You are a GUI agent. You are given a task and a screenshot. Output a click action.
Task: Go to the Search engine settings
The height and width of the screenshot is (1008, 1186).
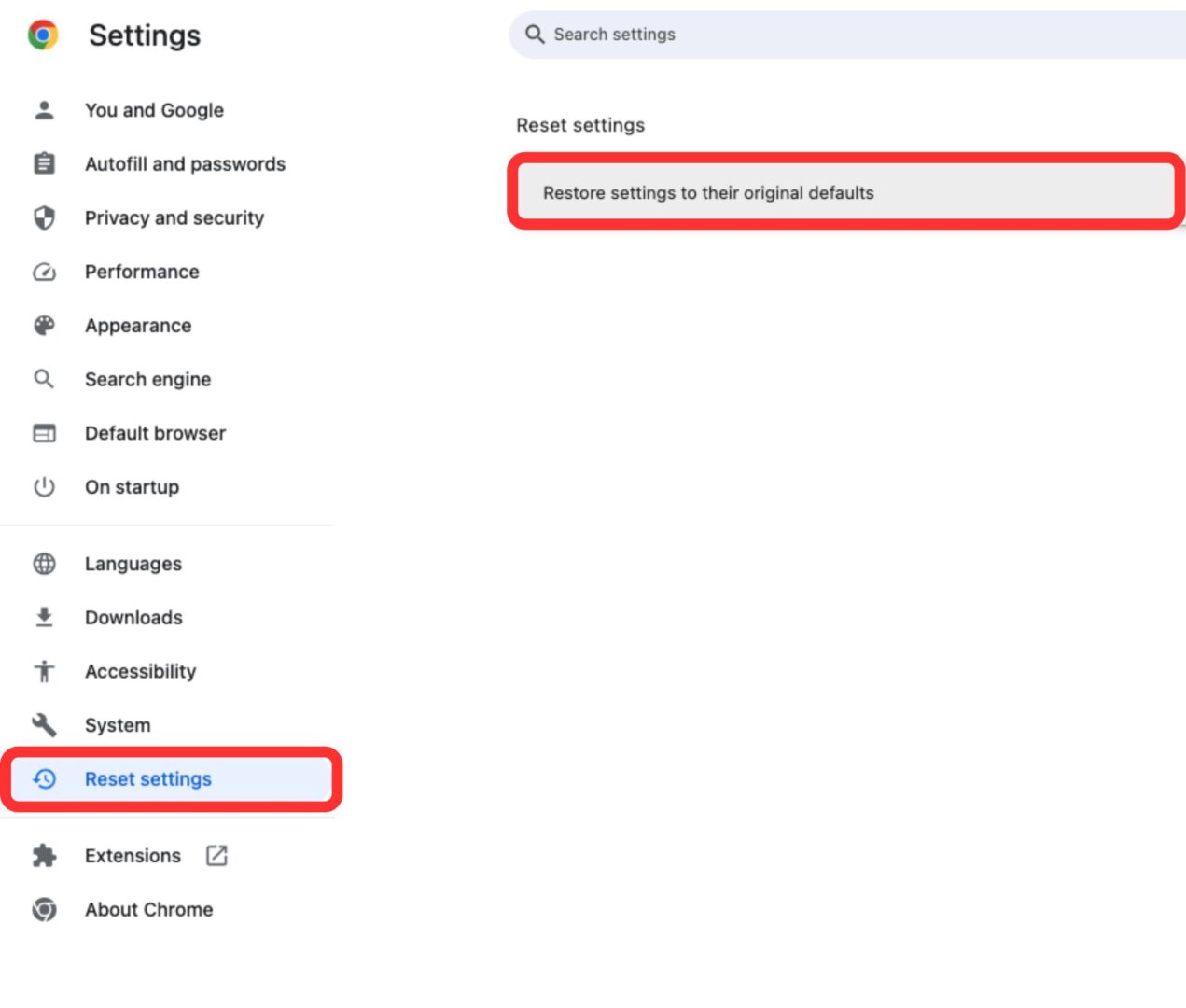coord(147,379)
